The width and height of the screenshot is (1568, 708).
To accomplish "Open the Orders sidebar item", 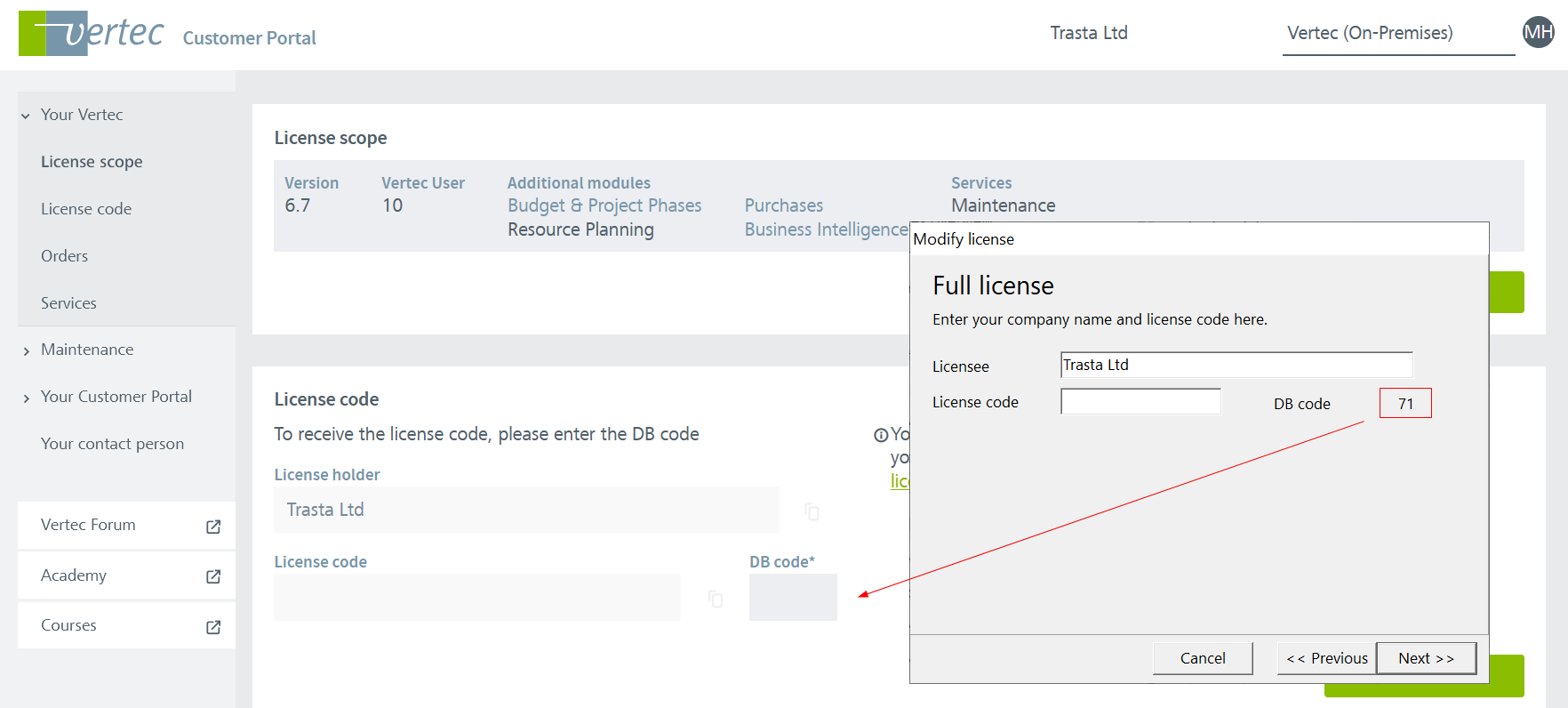I will pos(64,256).
